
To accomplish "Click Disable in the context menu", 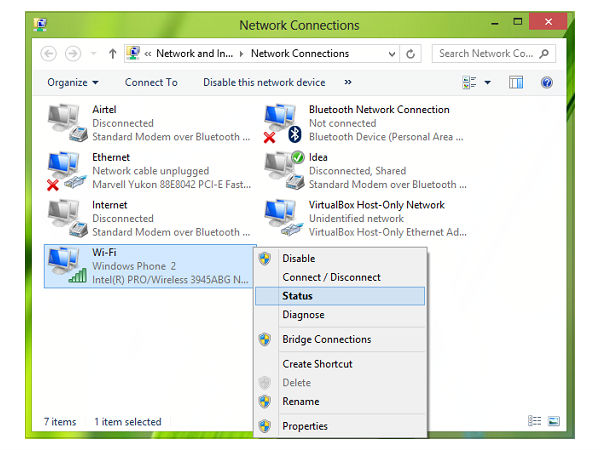I will click(x=298, y=258).
